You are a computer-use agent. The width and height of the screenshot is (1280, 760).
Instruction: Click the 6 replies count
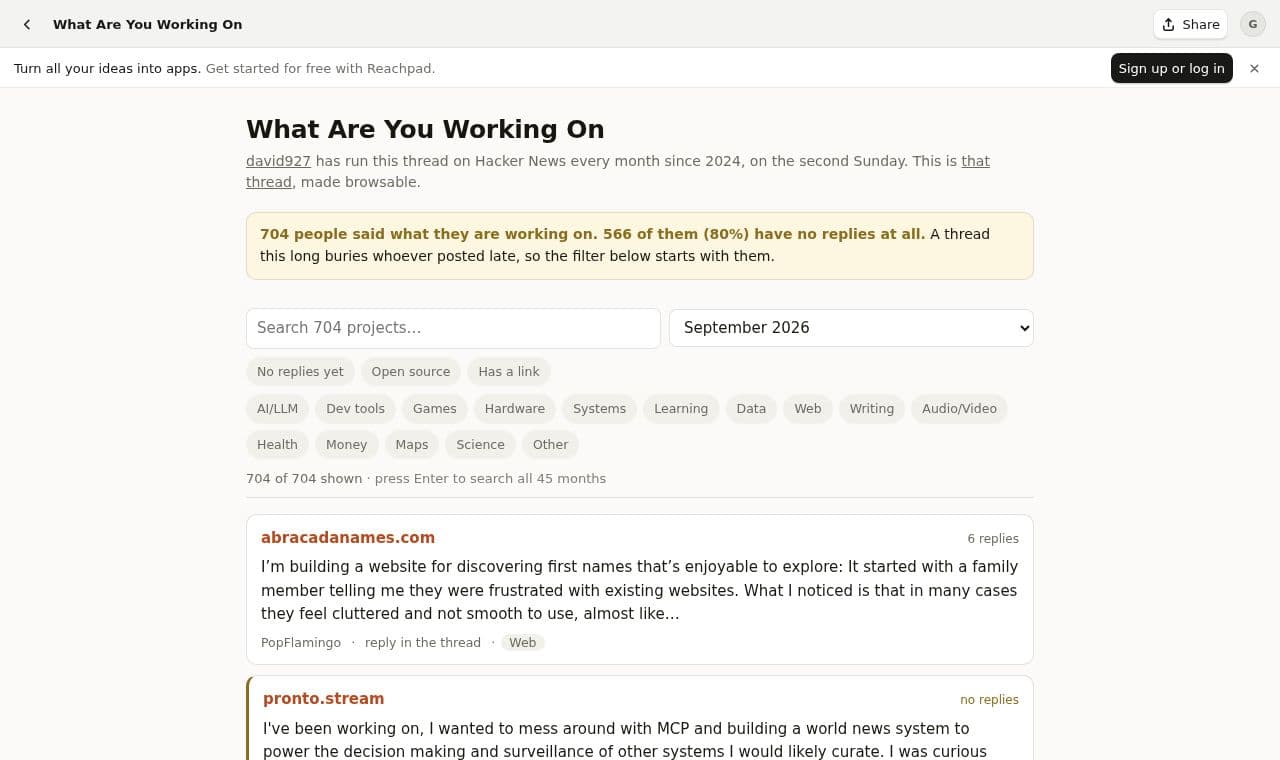click(993, 539)
